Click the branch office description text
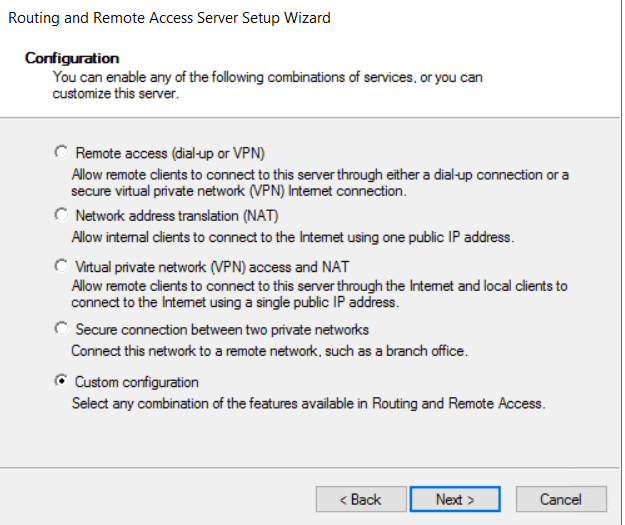The image size is (625, 525). pos(269,351)
